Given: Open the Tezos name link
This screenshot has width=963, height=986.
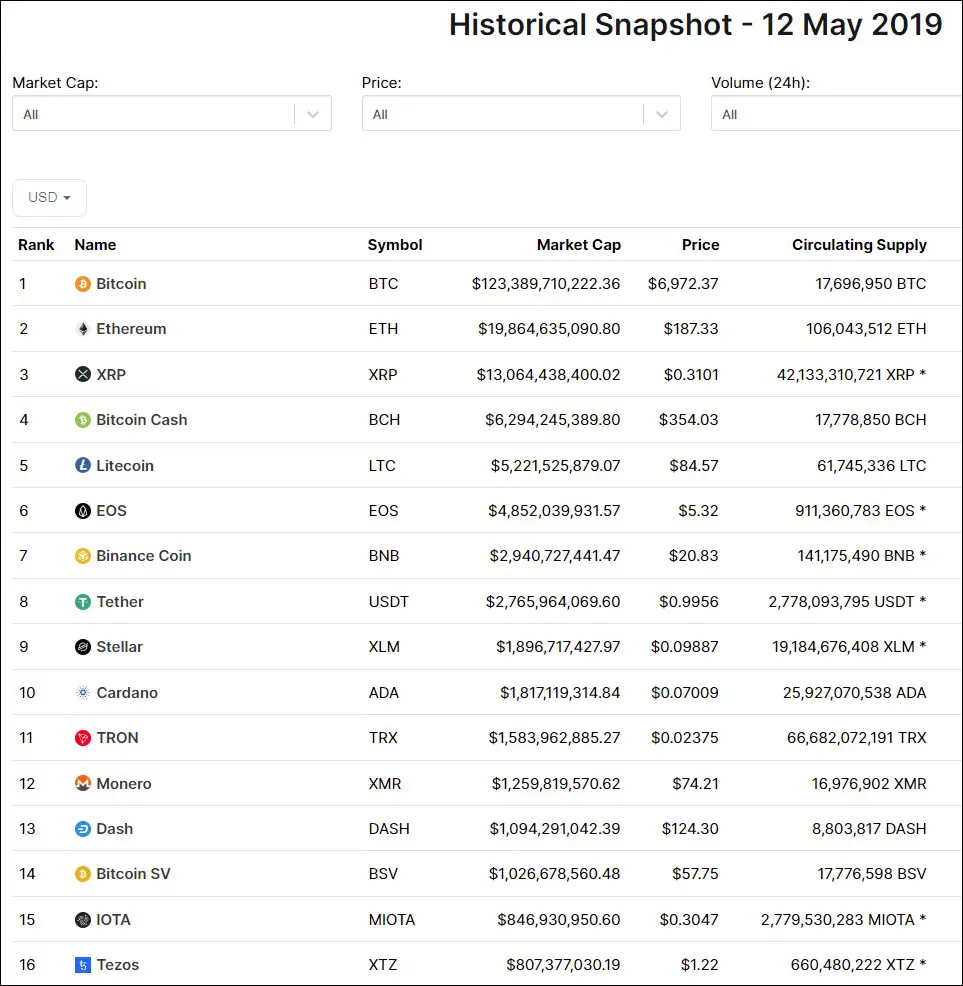Looking at the screenshot, I should click(118, 965).
